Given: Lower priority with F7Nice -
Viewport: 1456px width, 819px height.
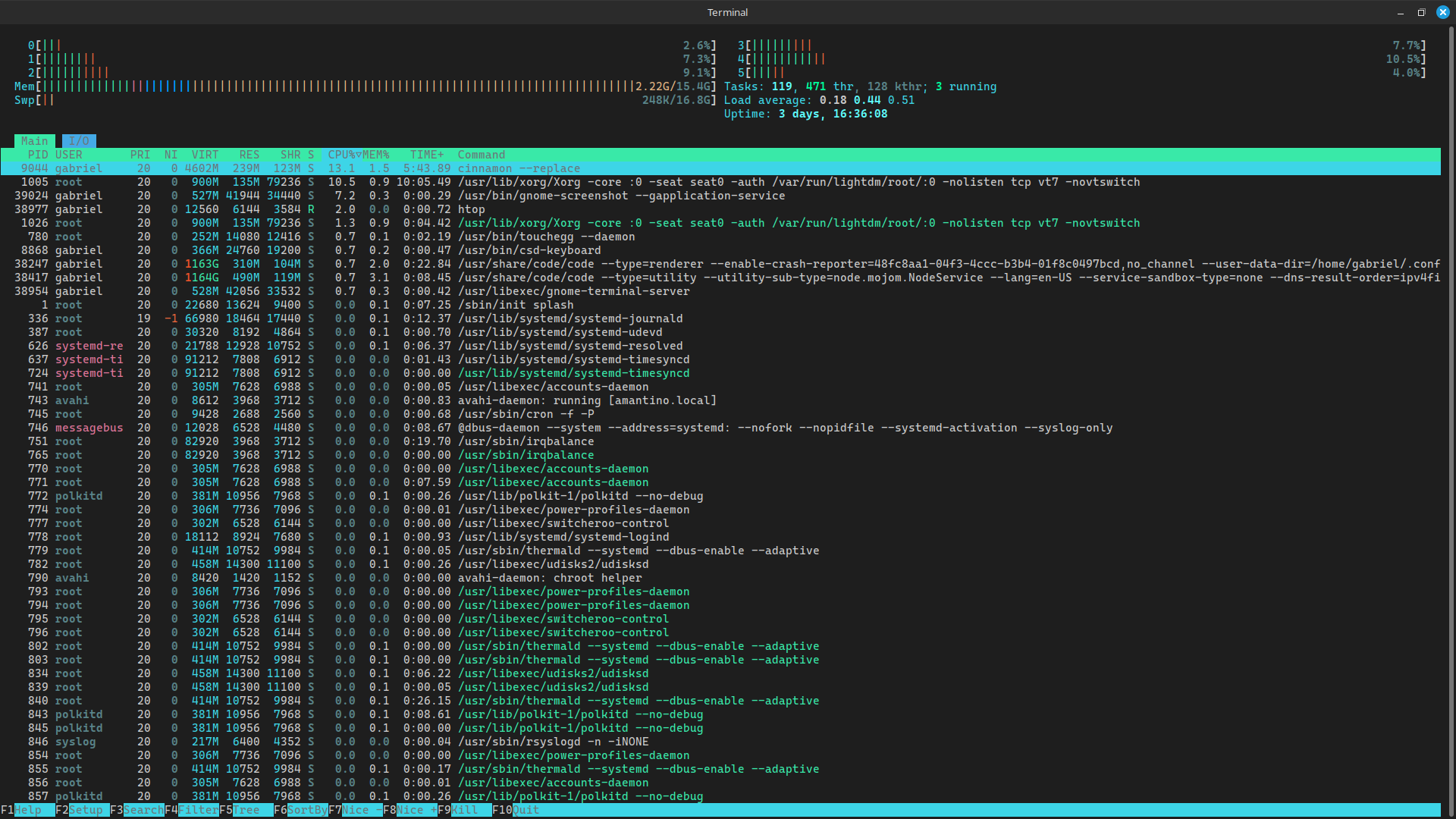Looking at the screenshot, I should [x=356, y=810].
